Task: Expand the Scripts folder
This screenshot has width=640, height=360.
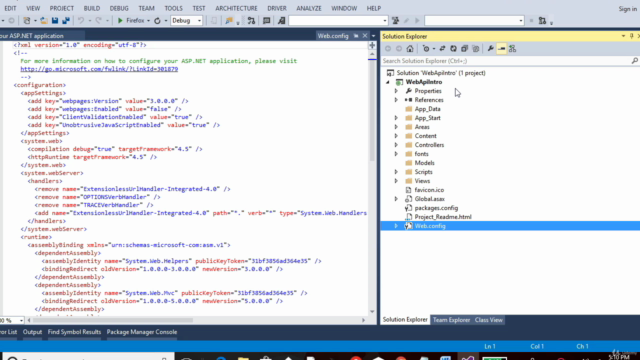Action: click(x=396, y=172)
